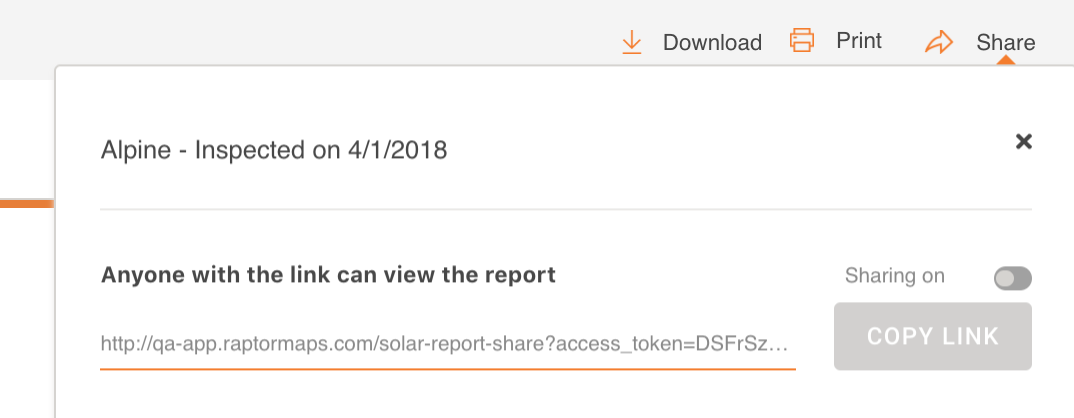Click the orange Share arrow icon

click(x=938, y=42)
